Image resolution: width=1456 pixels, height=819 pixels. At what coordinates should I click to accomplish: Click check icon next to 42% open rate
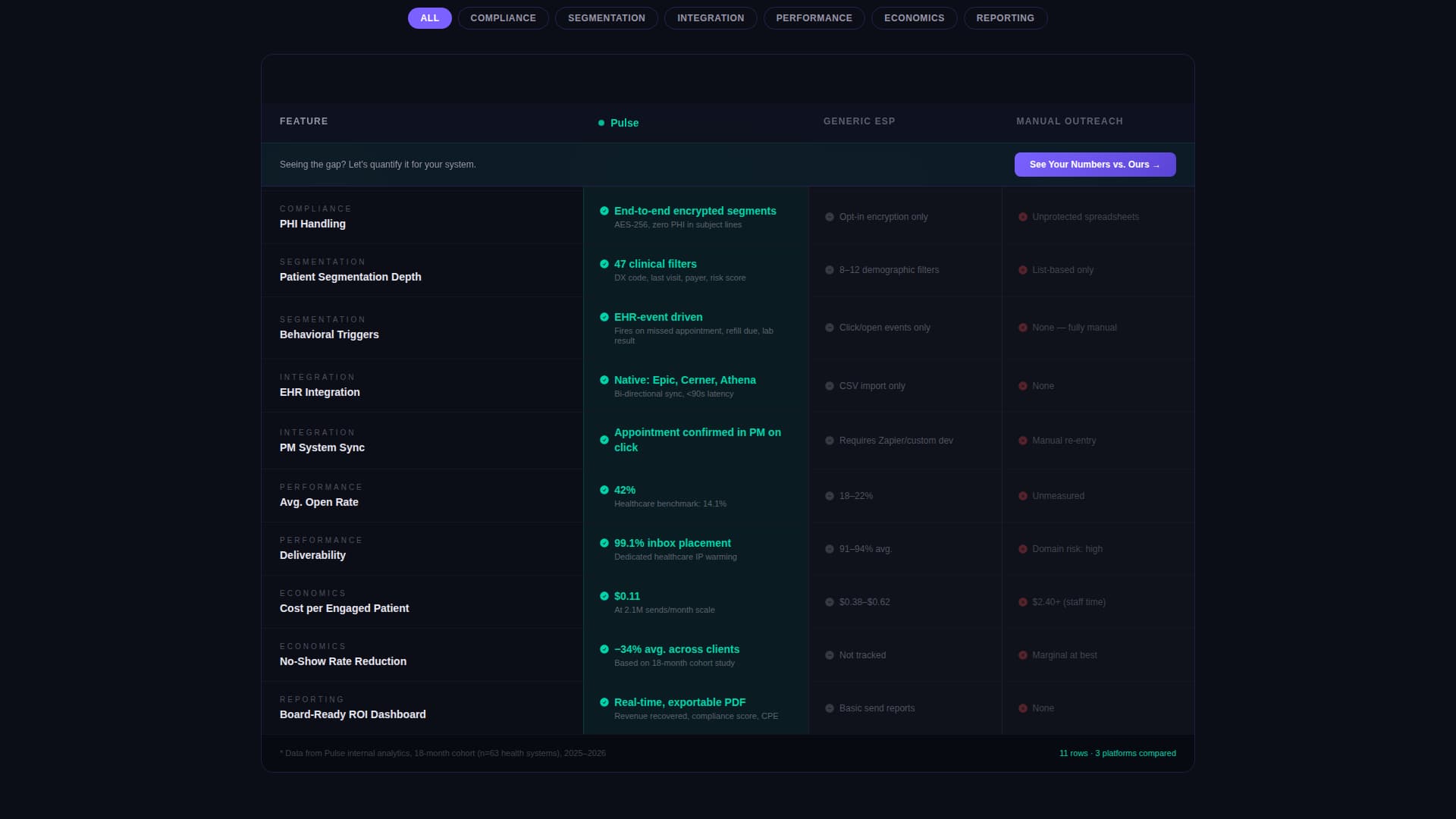click(604, 490)
